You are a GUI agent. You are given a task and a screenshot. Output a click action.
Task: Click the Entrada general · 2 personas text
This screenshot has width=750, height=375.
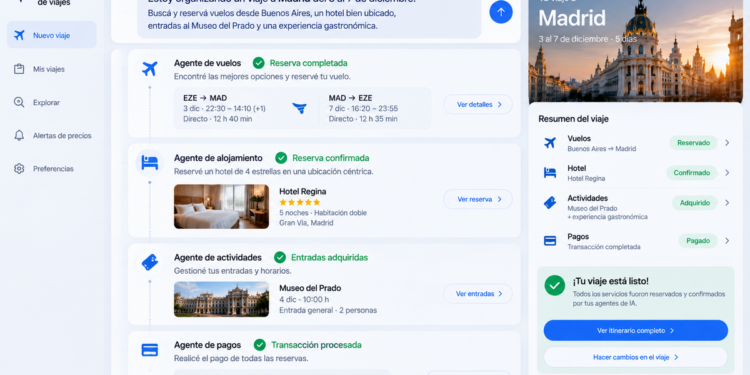[x=328, y=310]
